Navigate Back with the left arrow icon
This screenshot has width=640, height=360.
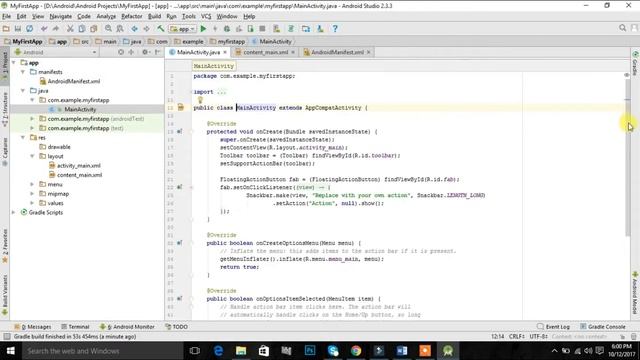coord(134,29)
